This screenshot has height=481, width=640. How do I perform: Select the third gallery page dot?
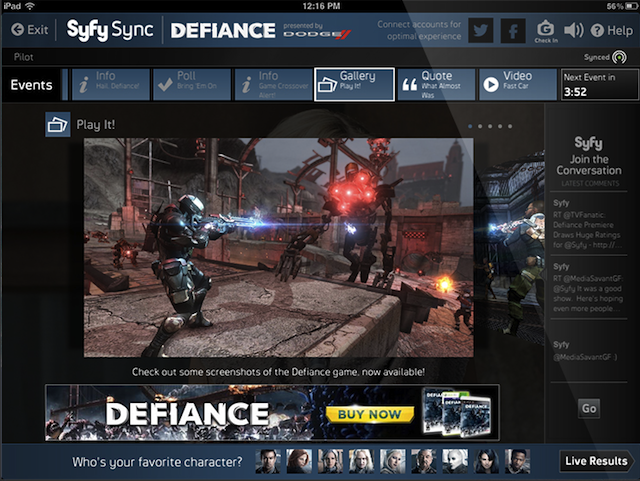pyautogui.click(x=490, y=127)
